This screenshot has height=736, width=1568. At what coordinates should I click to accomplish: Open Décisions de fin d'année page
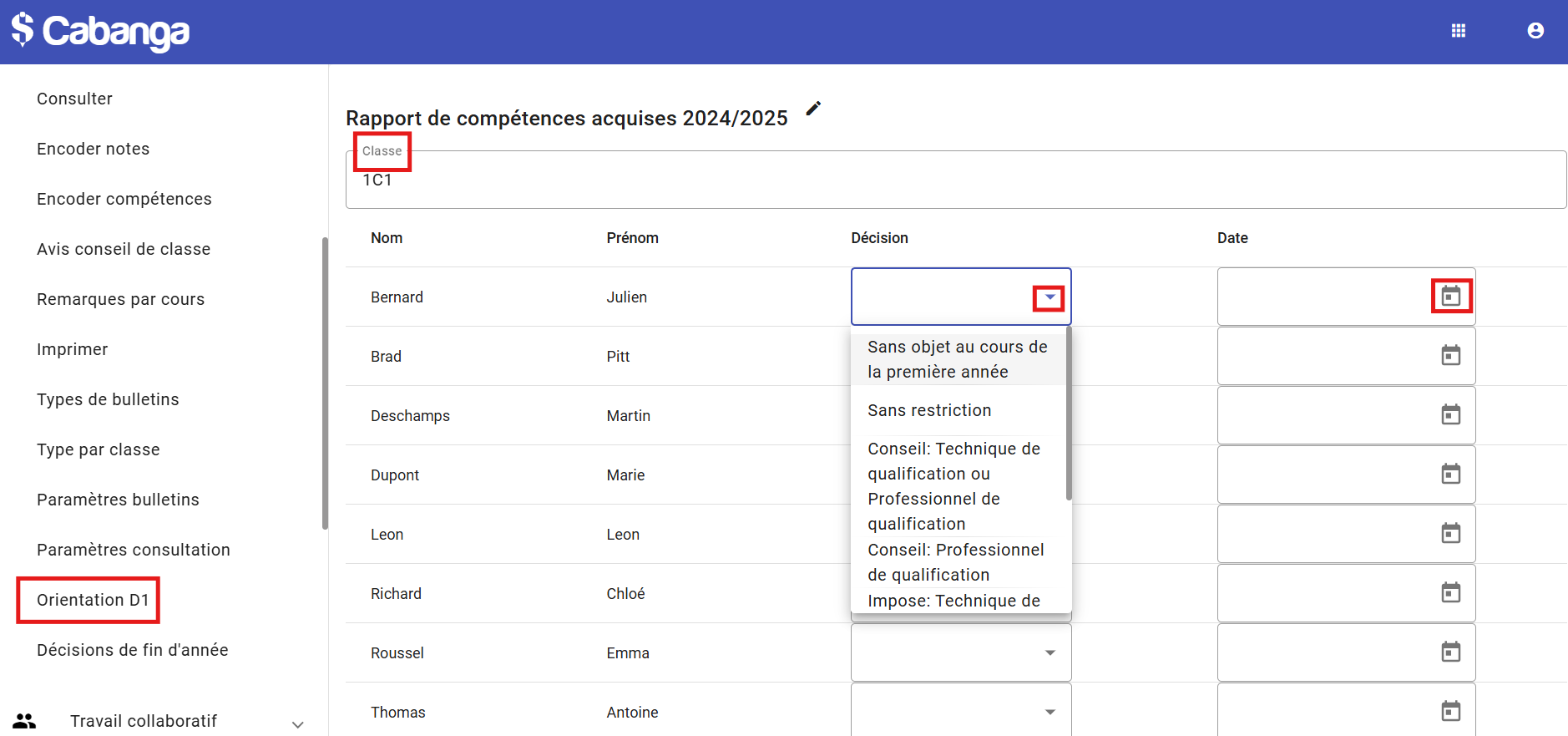[x=132, y=650]
